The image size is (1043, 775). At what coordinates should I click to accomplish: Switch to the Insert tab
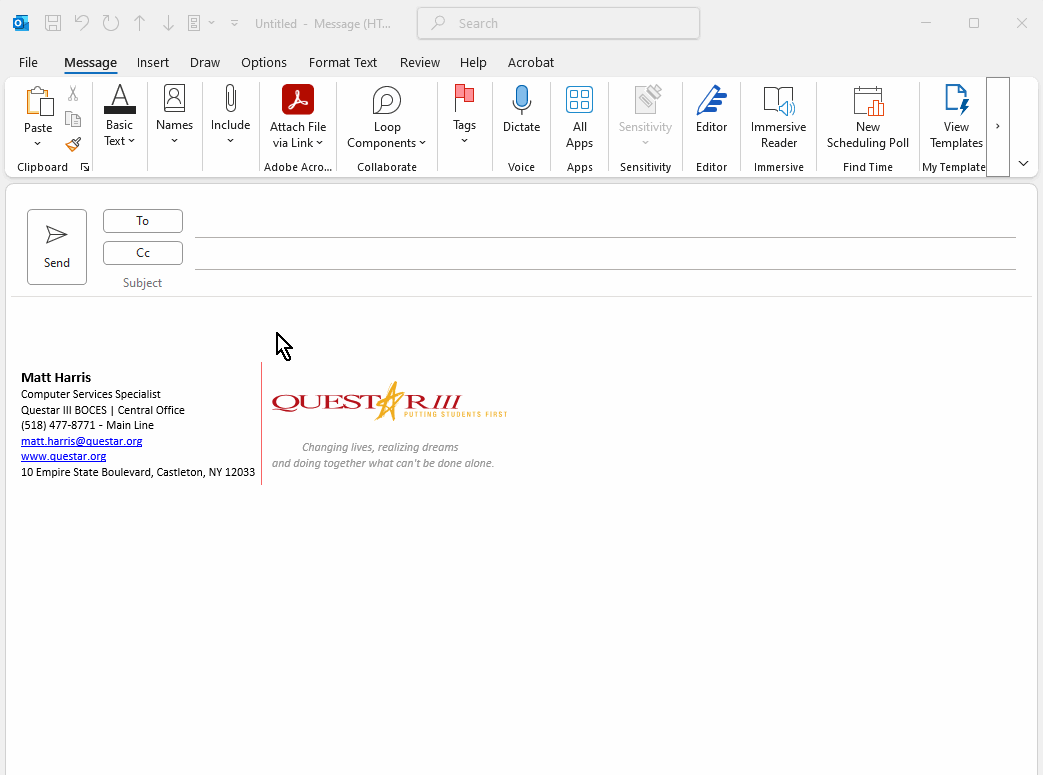coord(153,62)
